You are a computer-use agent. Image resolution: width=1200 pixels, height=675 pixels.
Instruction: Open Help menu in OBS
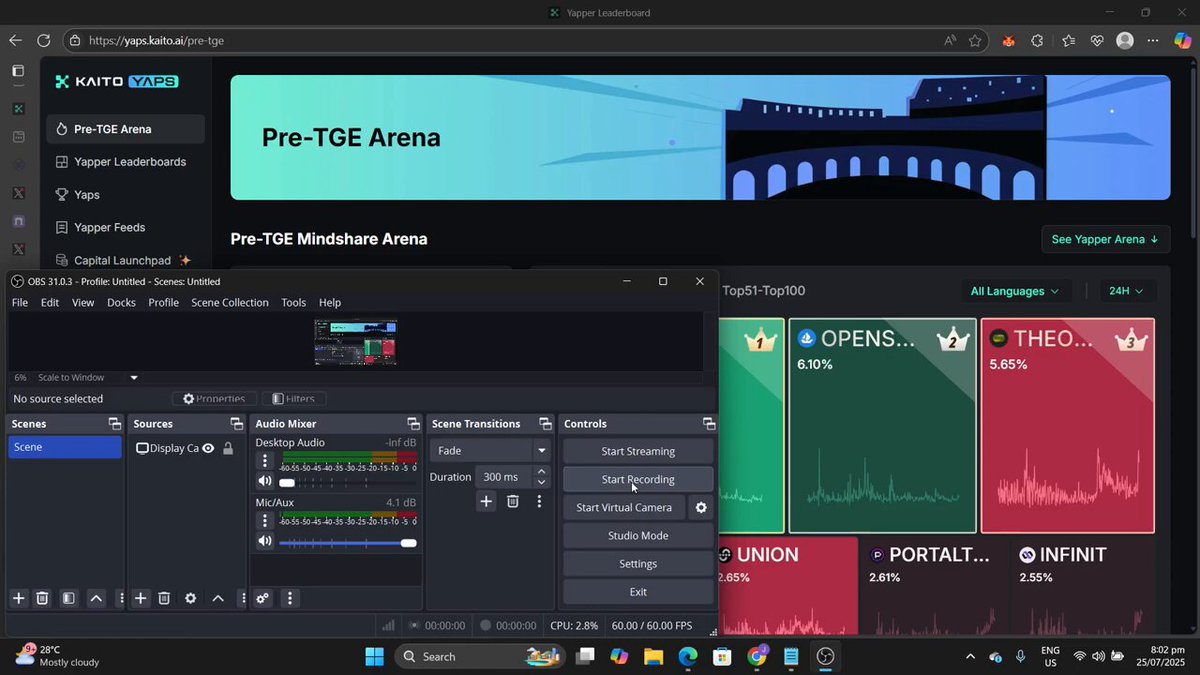pyautogui.click(x=330, y=303)
